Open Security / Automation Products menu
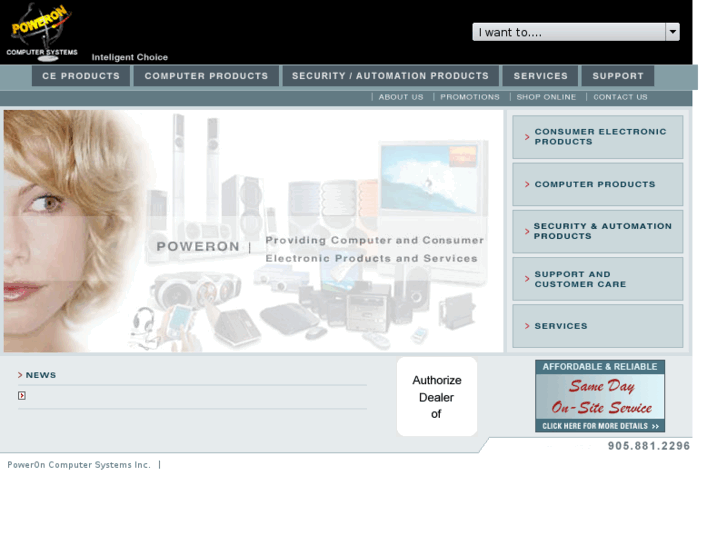The width and height of the screenshot is (727, 545). pos(390,76)
